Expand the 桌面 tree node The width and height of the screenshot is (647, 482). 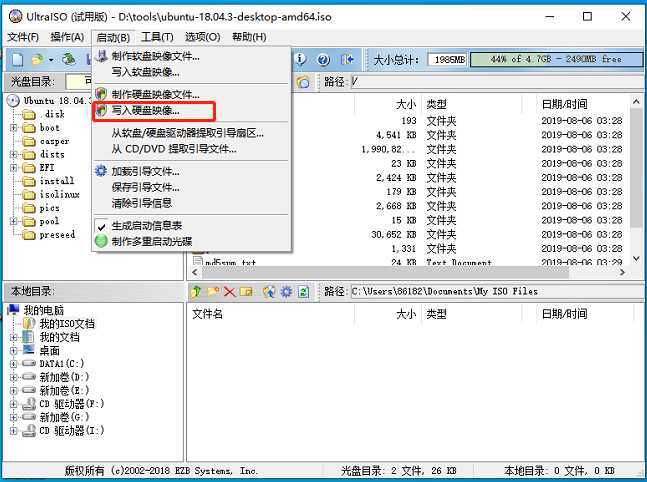coord(14,351)
